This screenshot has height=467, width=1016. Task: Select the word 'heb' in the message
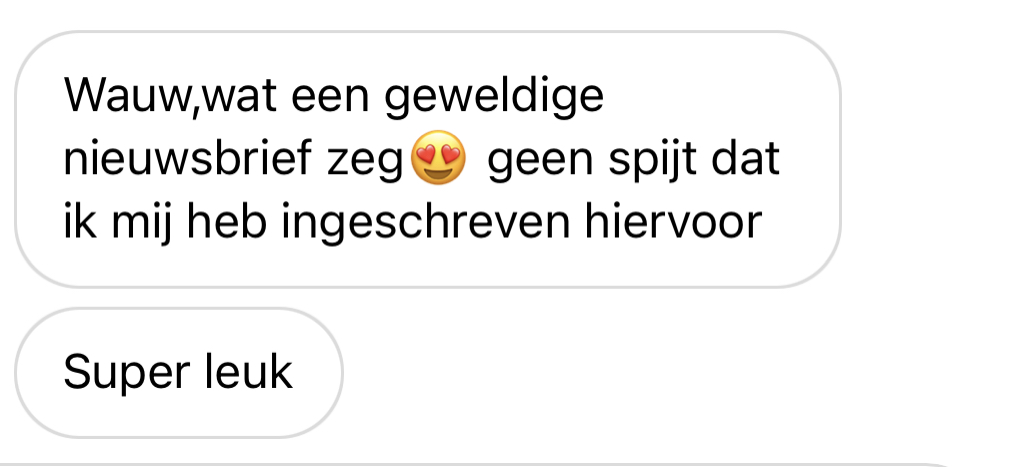coord(226,221)
